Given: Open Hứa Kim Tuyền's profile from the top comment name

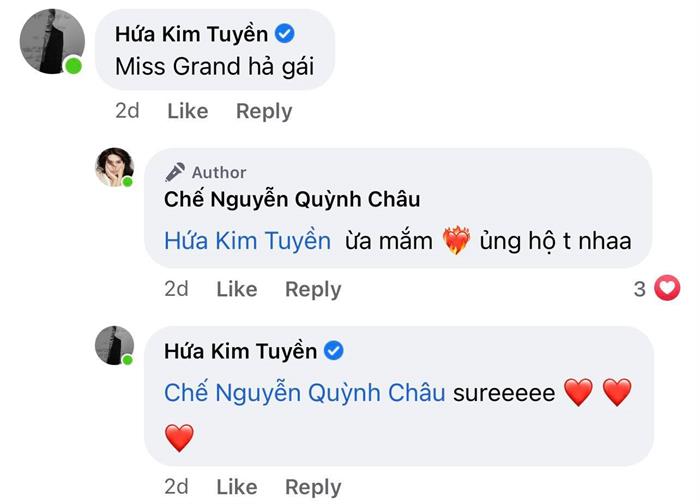Looking at the screenshot, I should point(191,34).
